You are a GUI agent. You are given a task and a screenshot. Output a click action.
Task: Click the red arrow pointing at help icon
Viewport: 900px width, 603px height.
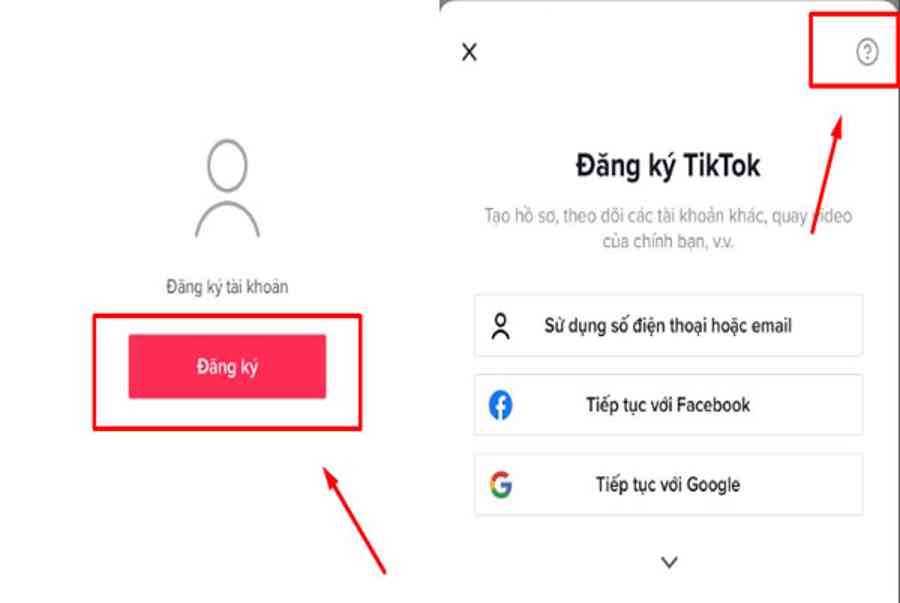click(x=827, y=175)
